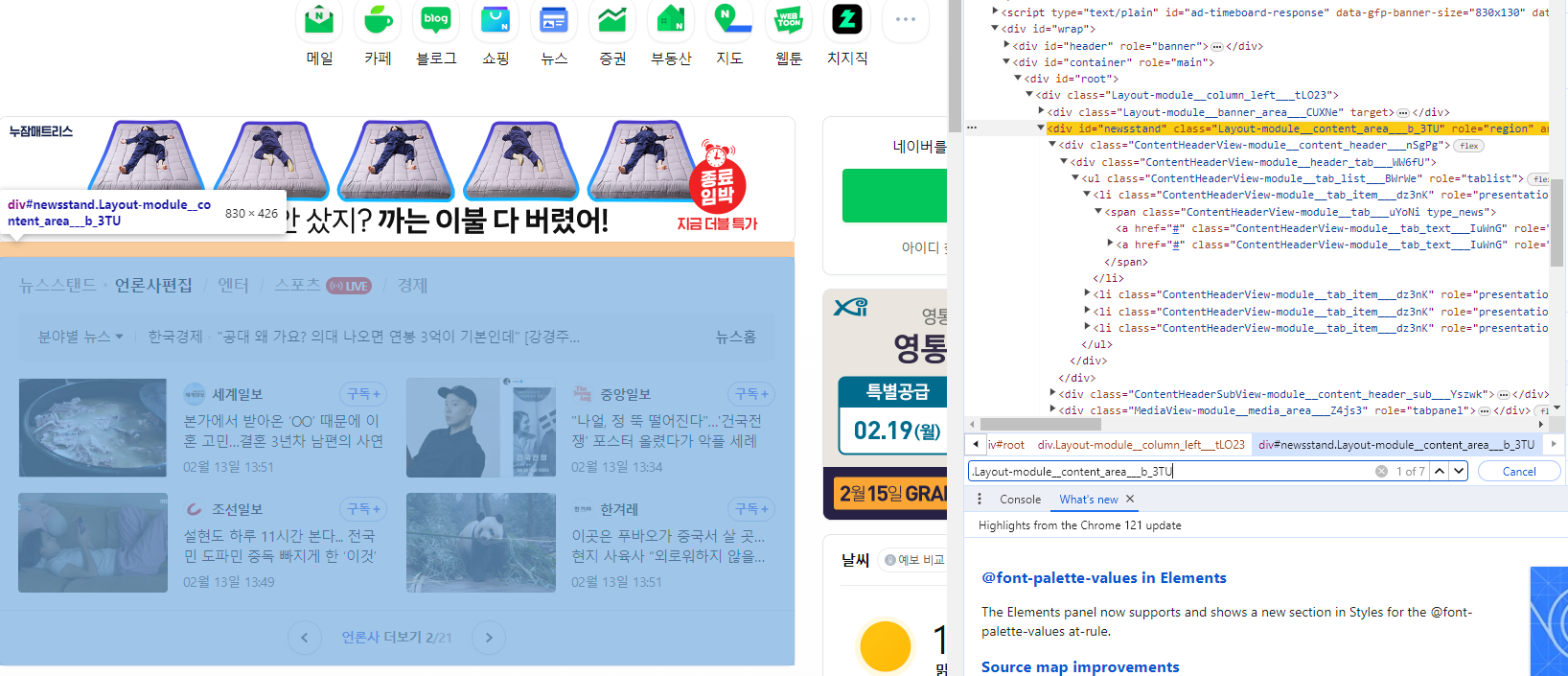Viewport: 1568px width, 676px height.
Task: Open the Console drawer tab
Action: tap(1020, 500)
